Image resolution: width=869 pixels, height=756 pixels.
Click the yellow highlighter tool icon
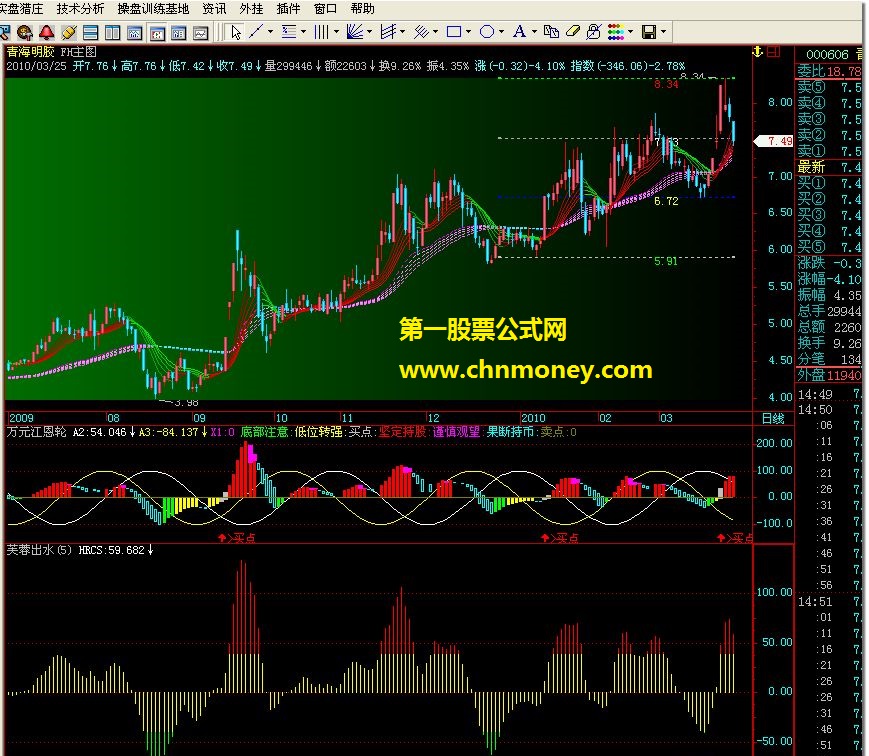coord(69,33)
